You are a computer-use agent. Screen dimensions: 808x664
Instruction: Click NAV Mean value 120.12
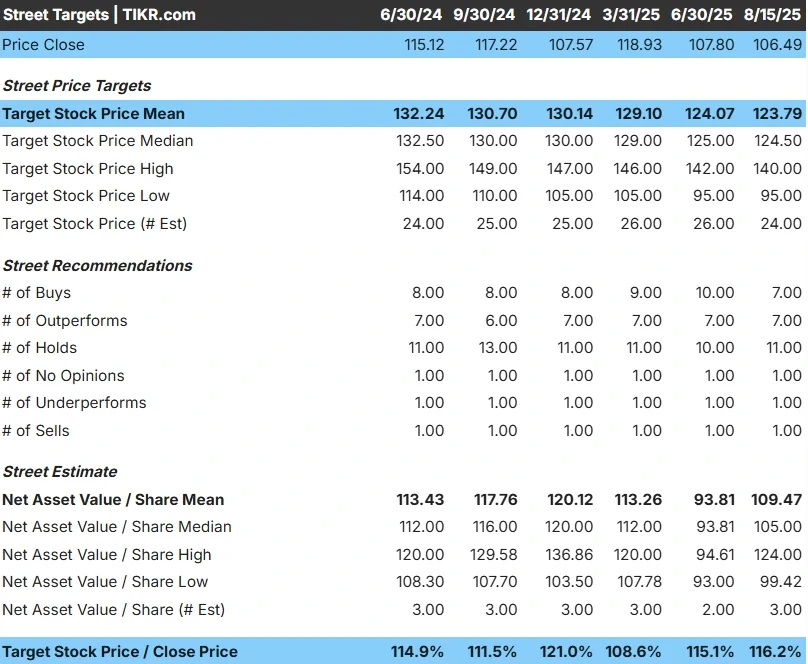point(570,500)
